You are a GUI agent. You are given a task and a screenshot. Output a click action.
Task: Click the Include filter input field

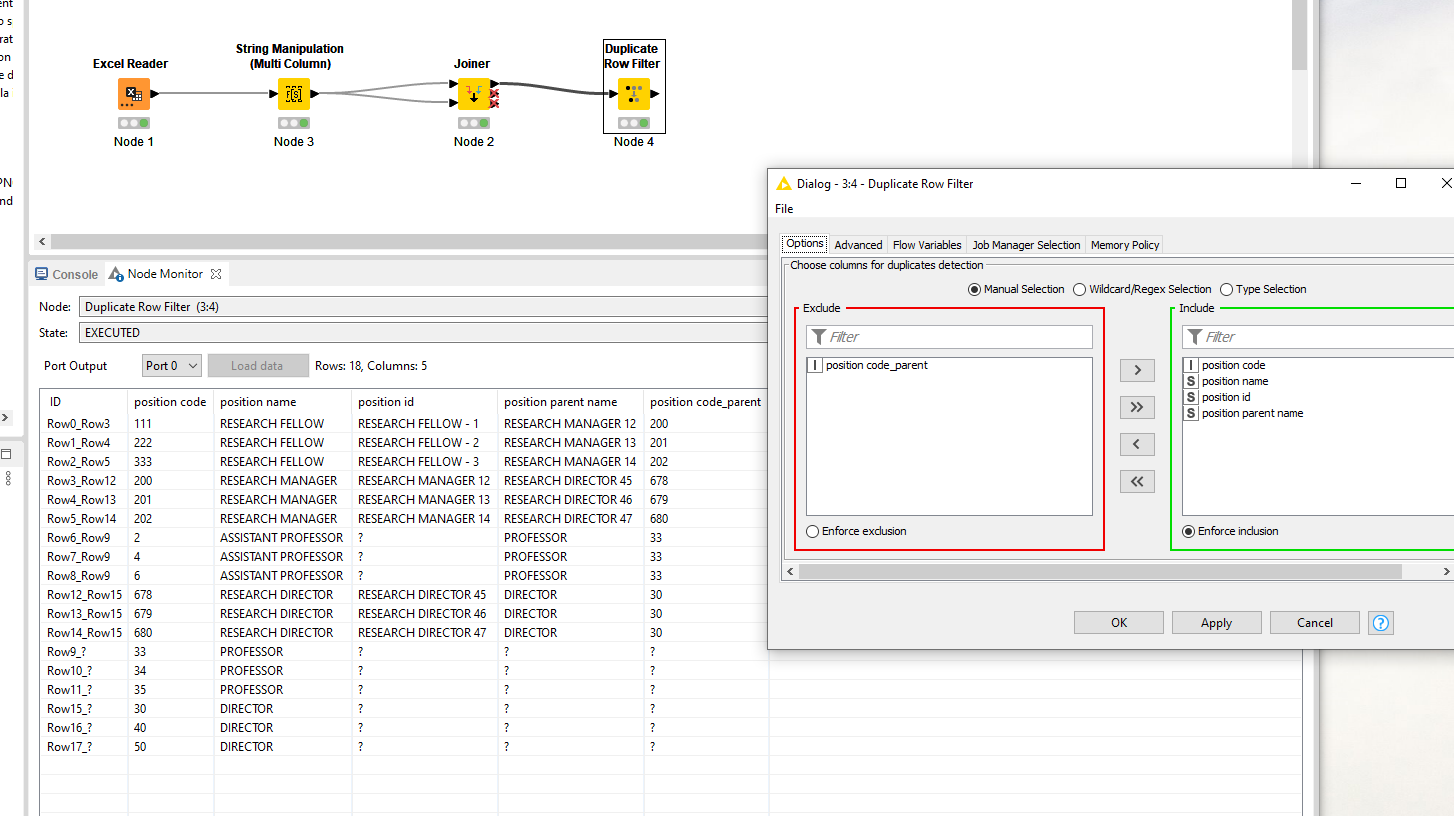point(1318,337)
